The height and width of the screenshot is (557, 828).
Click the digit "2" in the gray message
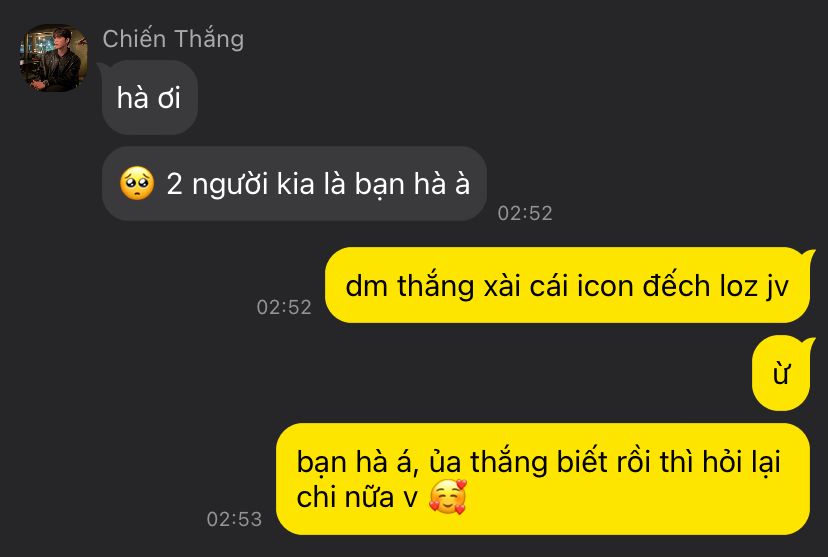coord(174,184)
